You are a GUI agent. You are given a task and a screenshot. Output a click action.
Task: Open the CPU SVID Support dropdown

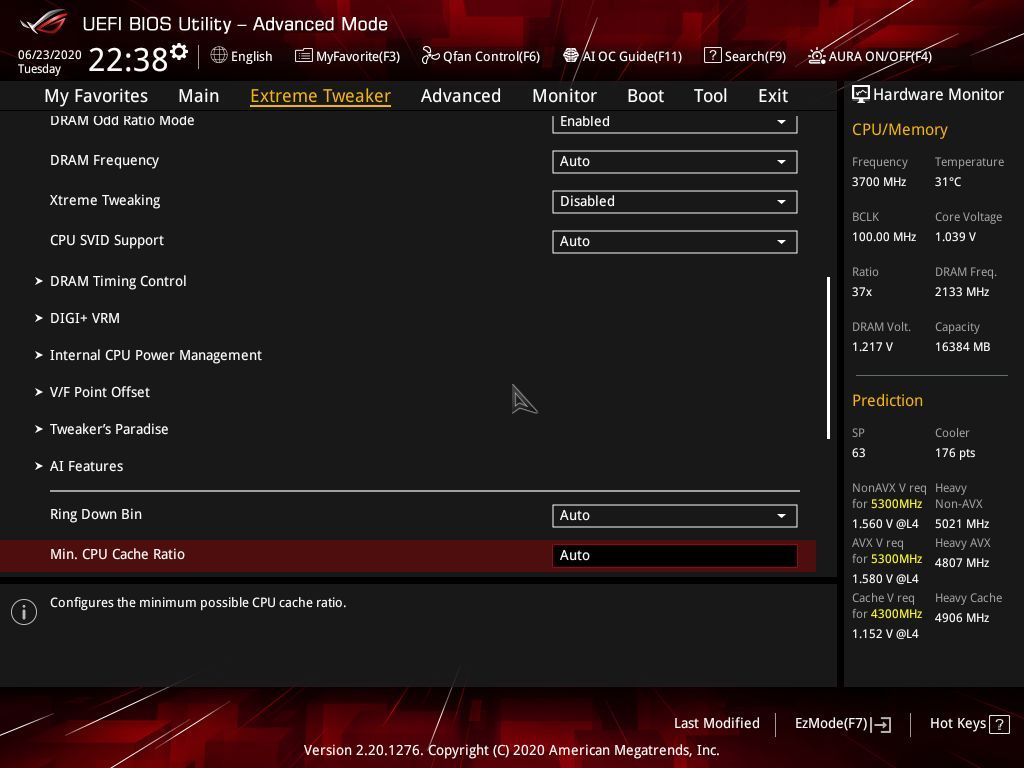click(675, 241)
